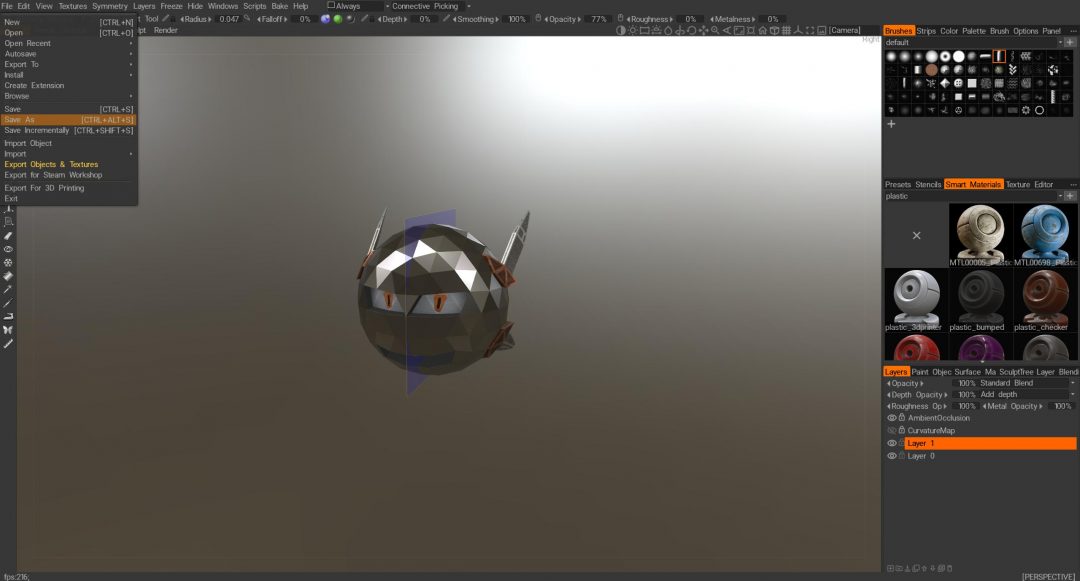Expand the Export To submenu
Image resolution: width=1080 pixels, height=581 pixels.
point(68,65)
